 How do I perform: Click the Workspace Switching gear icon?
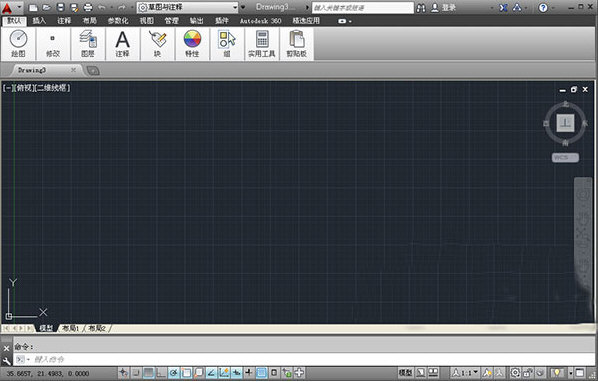pos(515,373)
